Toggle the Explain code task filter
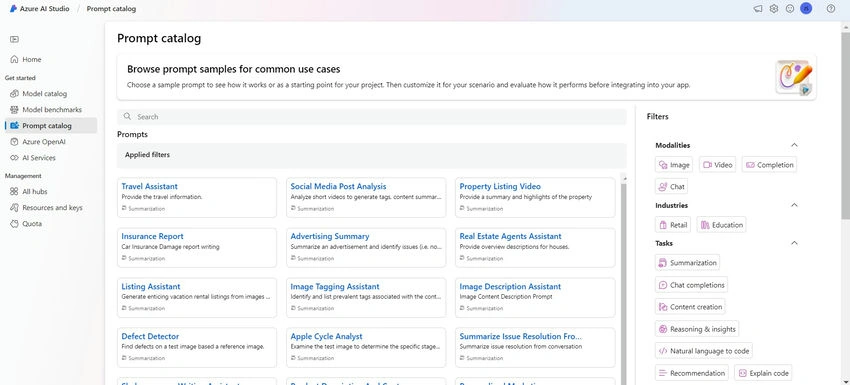 [x=763, y=373]
